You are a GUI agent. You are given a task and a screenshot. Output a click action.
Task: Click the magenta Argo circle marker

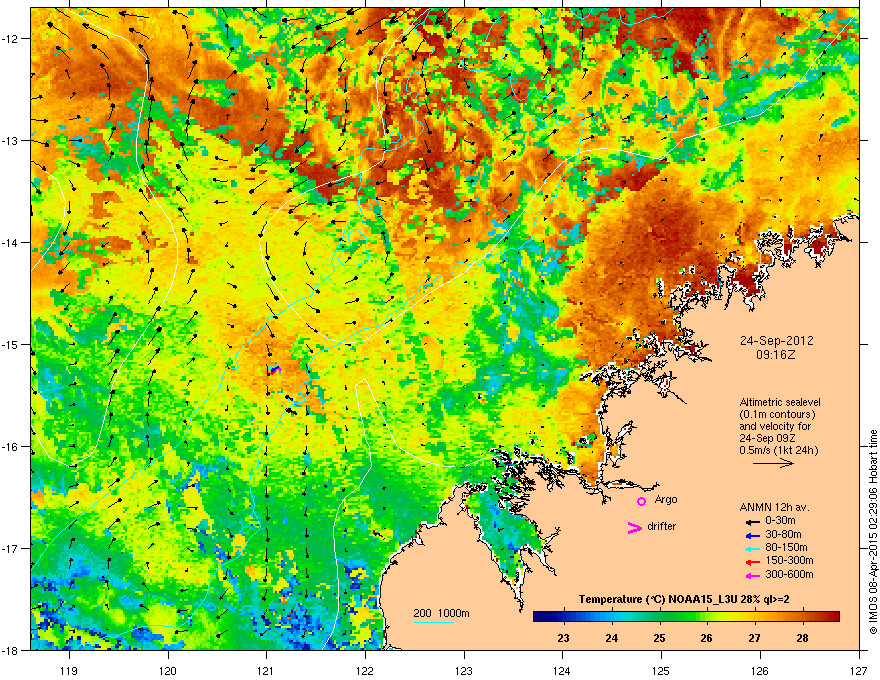(x=641, y=501)
